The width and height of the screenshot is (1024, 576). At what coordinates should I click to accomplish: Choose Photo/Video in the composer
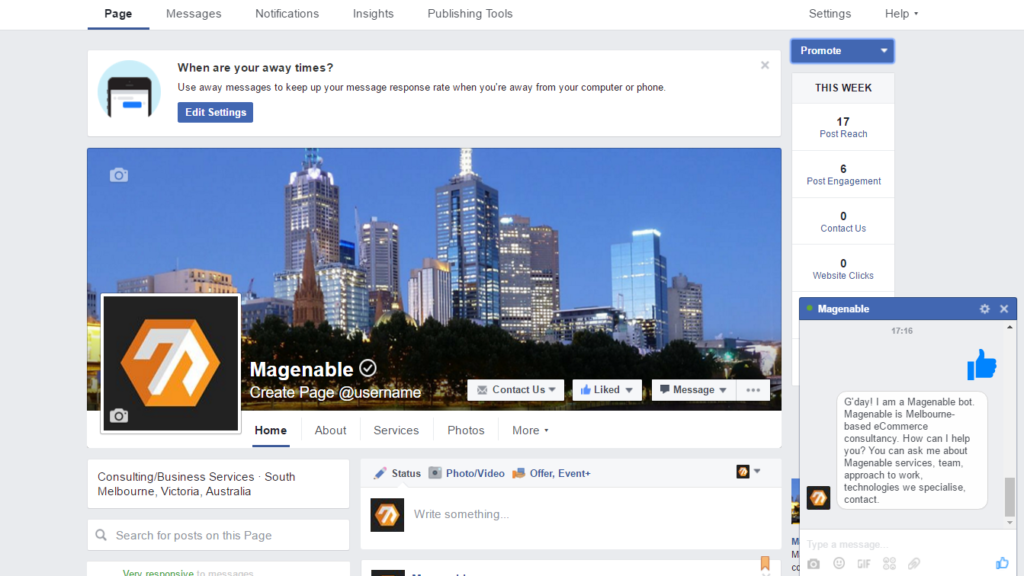click(466, 473)
